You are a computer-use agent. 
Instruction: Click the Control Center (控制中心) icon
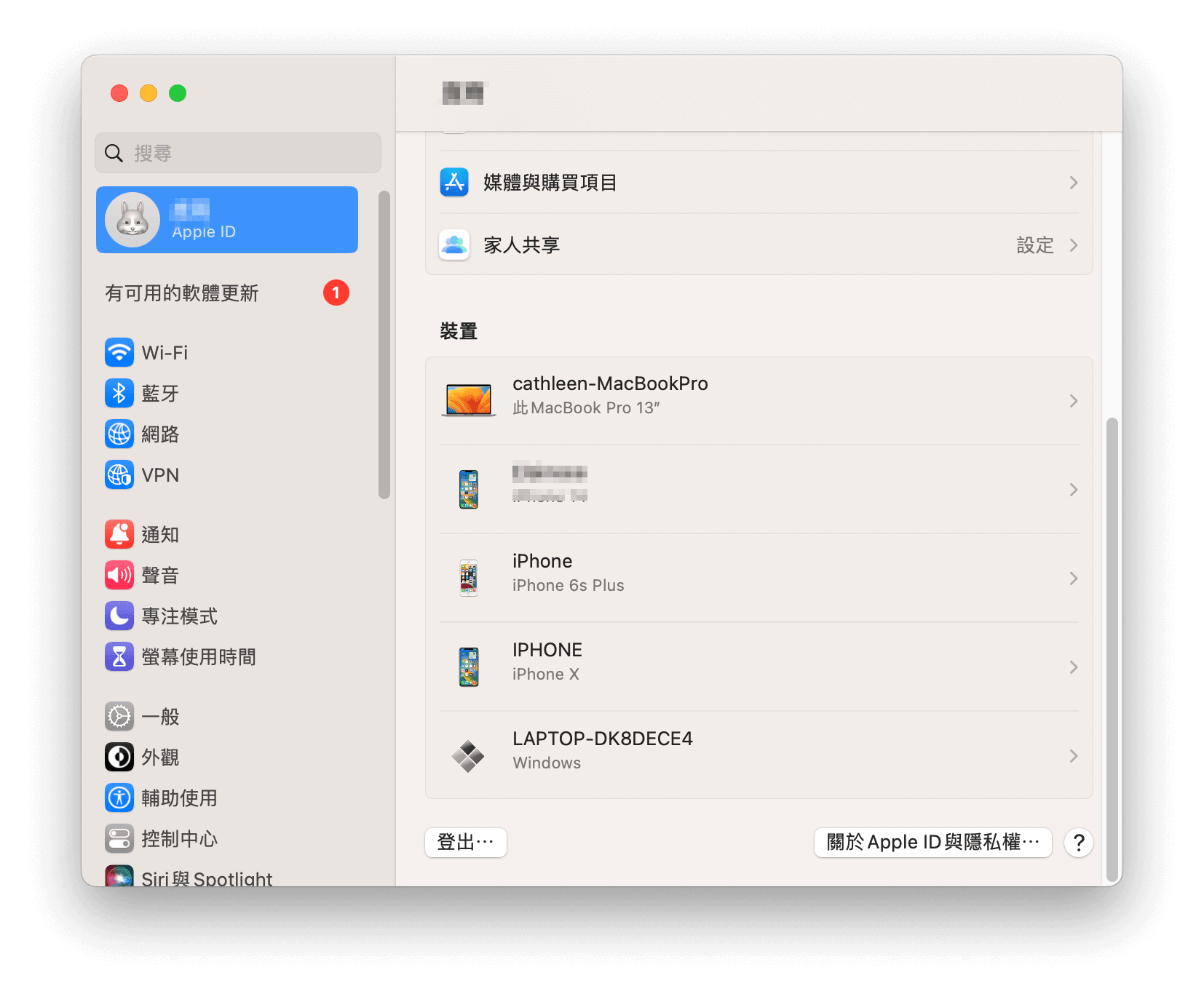click(x=119, y=839)
